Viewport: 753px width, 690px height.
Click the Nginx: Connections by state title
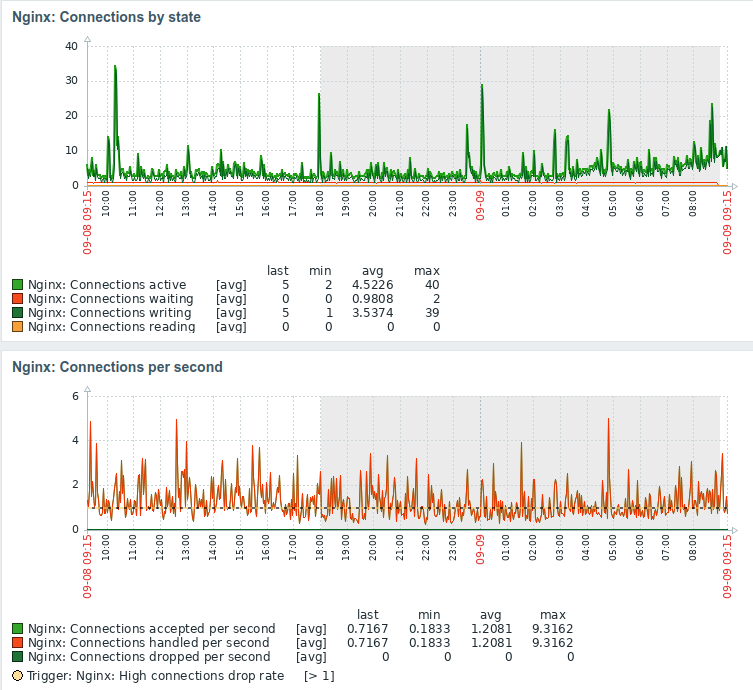(106, 17)
